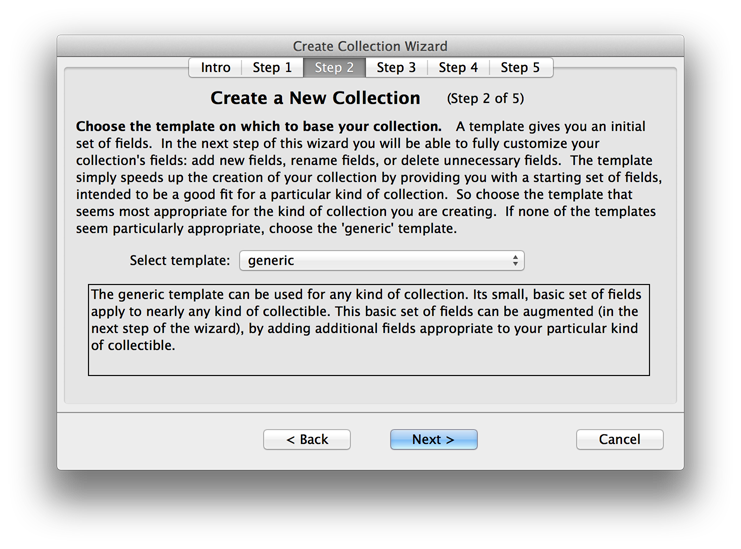741x549 pixels.
Task: Switch to the Step 5 tab
Action: pos(520,68)
